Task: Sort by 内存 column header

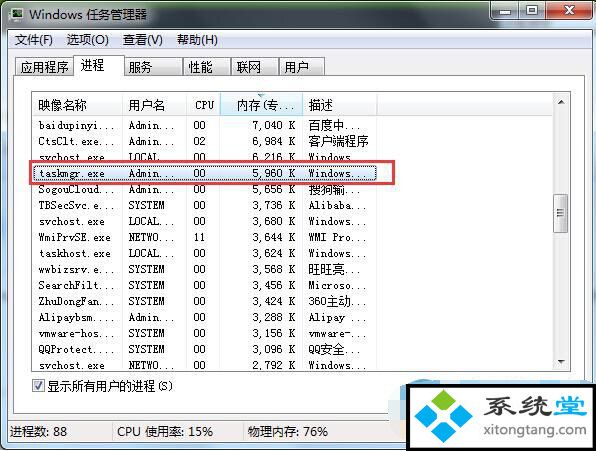Action: click(262, 104)
